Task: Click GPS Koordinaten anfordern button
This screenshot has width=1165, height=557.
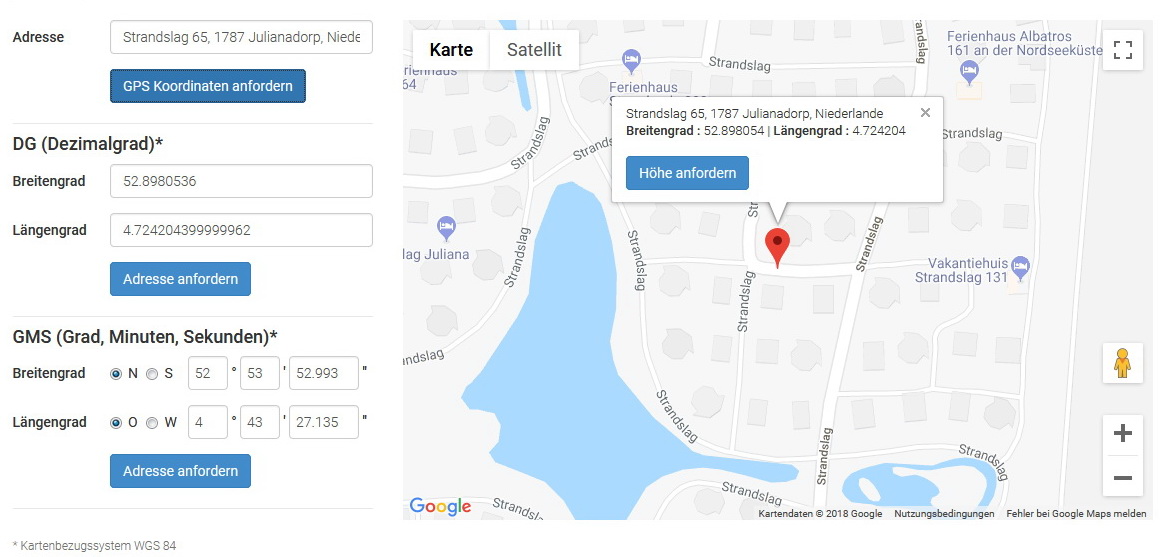Action: [x=208, y=86]
